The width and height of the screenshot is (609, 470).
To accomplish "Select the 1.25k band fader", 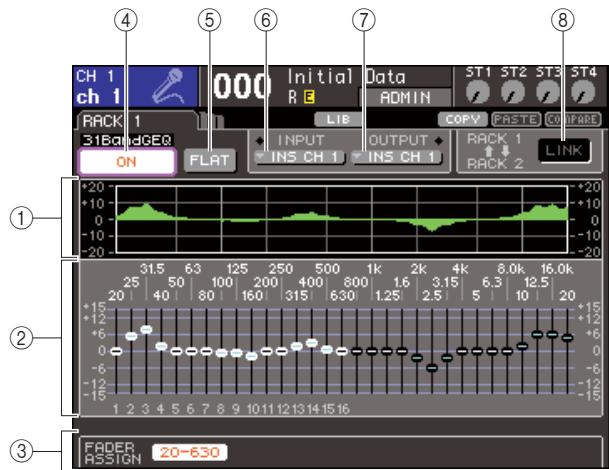I will (387, 352).
